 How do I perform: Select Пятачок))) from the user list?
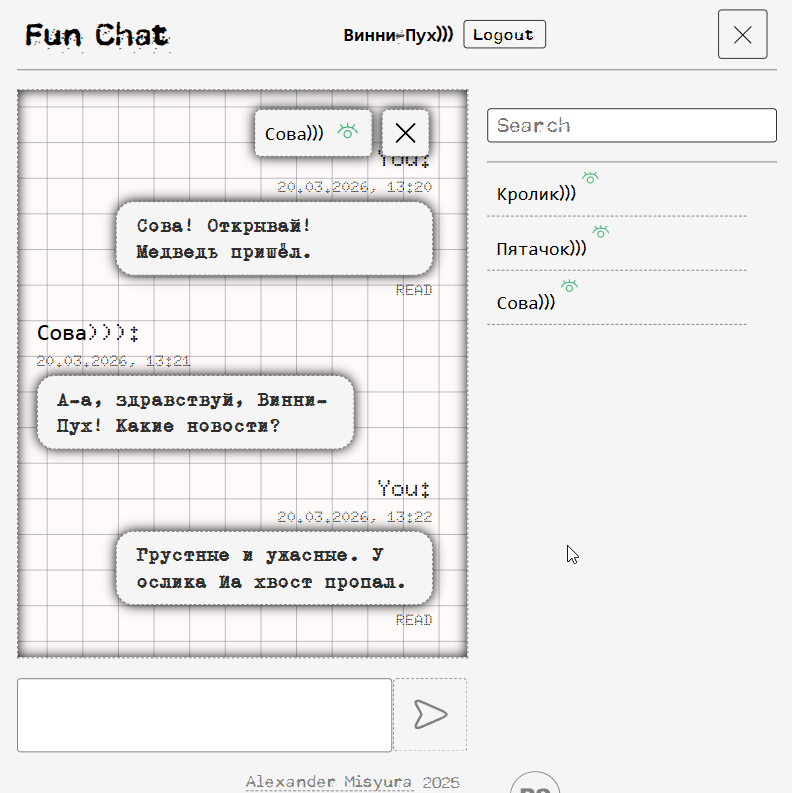tap(541, 248)
